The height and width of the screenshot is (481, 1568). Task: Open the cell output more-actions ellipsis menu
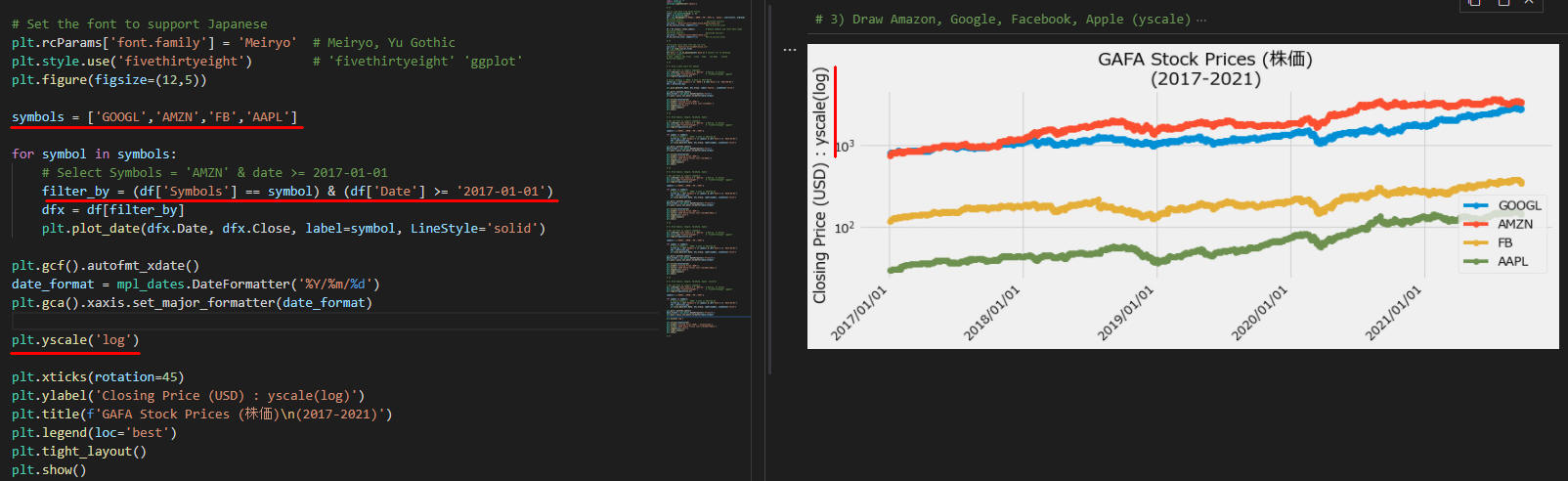pos(790,49)
